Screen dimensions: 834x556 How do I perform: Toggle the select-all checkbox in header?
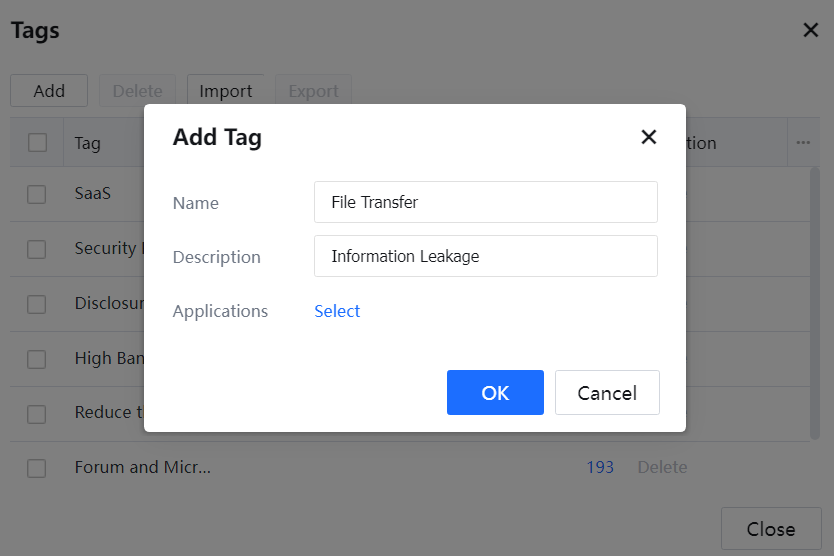pos(38,143)
